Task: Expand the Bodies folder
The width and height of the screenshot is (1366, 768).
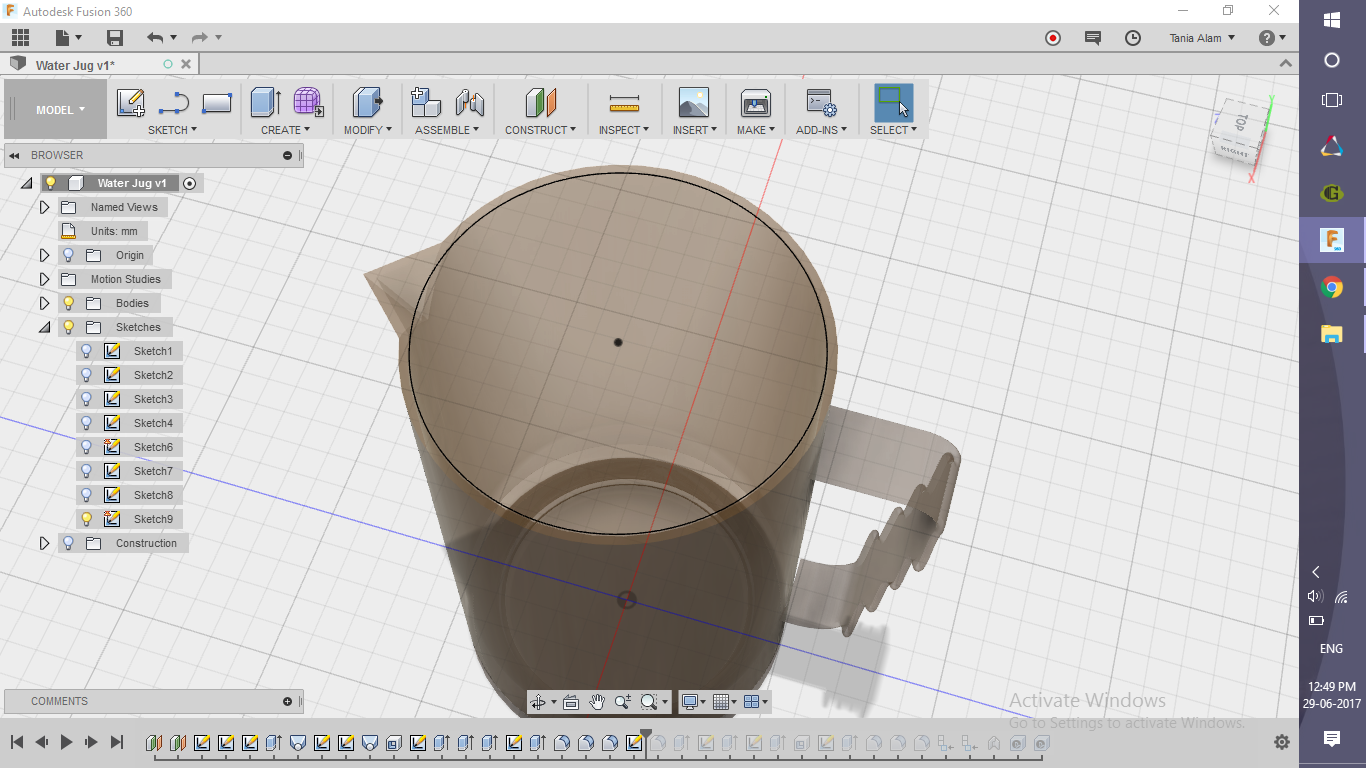Action: coord(44,303)
